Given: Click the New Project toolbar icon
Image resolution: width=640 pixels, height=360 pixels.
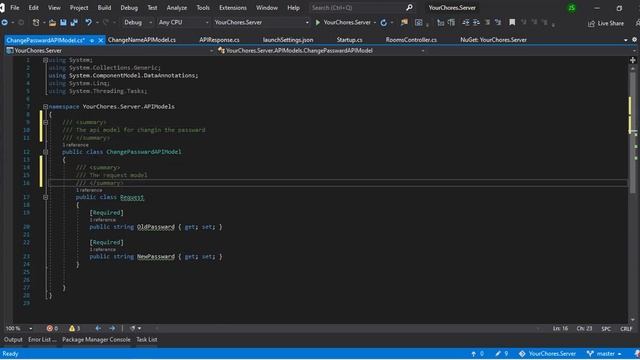Looking at the screenshot, I should pos(36,22).
